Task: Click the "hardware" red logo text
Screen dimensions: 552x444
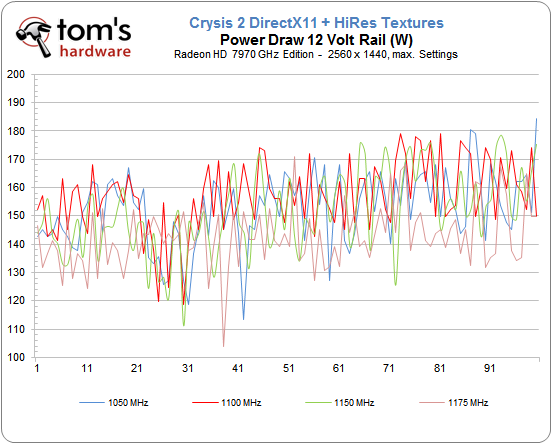Action: click(x=95, y=51)
